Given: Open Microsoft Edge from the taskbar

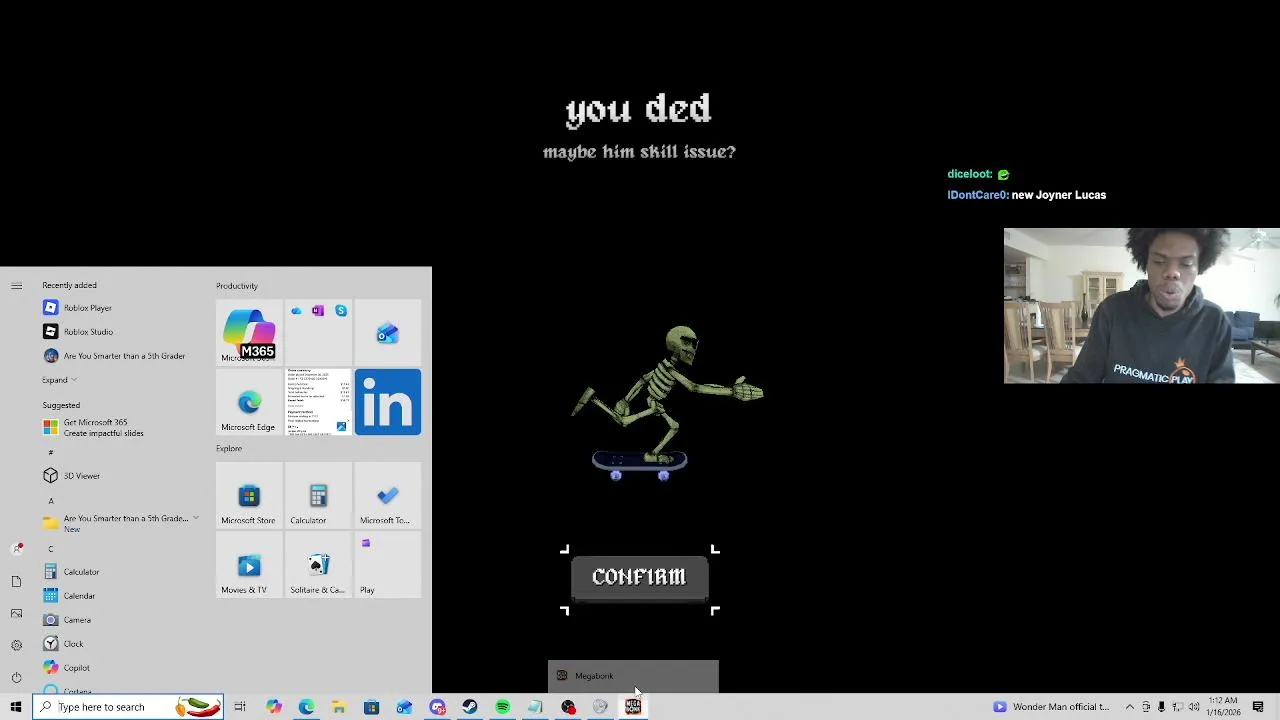Looking at the screenshot, I should point(306,707).
